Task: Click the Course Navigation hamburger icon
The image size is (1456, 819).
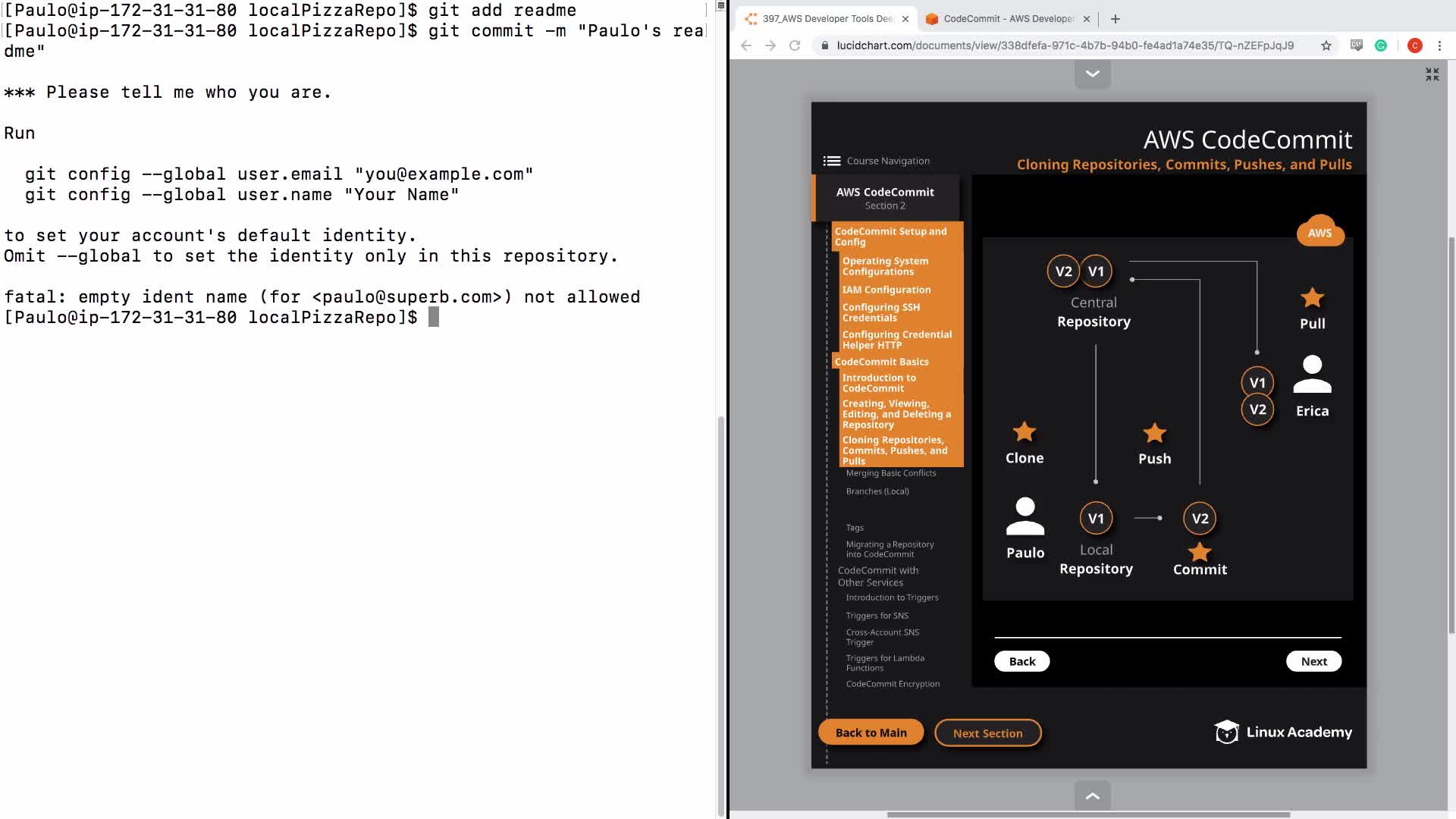Action: click(831, 161)
